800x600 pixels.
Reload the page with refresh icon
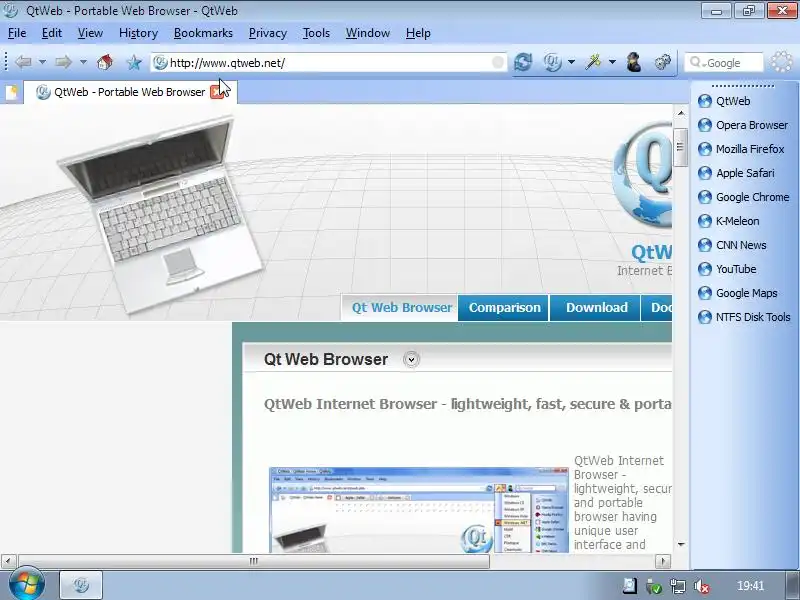523,62
